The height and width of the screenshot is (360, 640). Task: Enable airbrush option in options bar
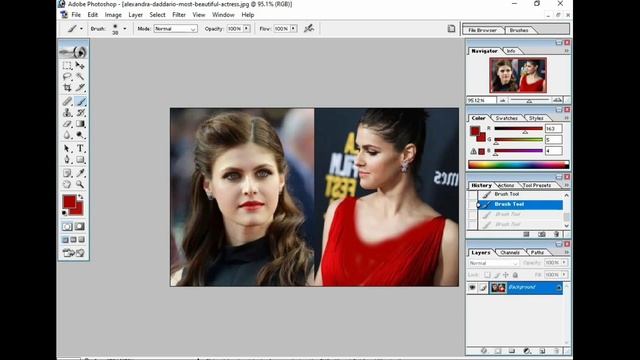pos(309,29)
